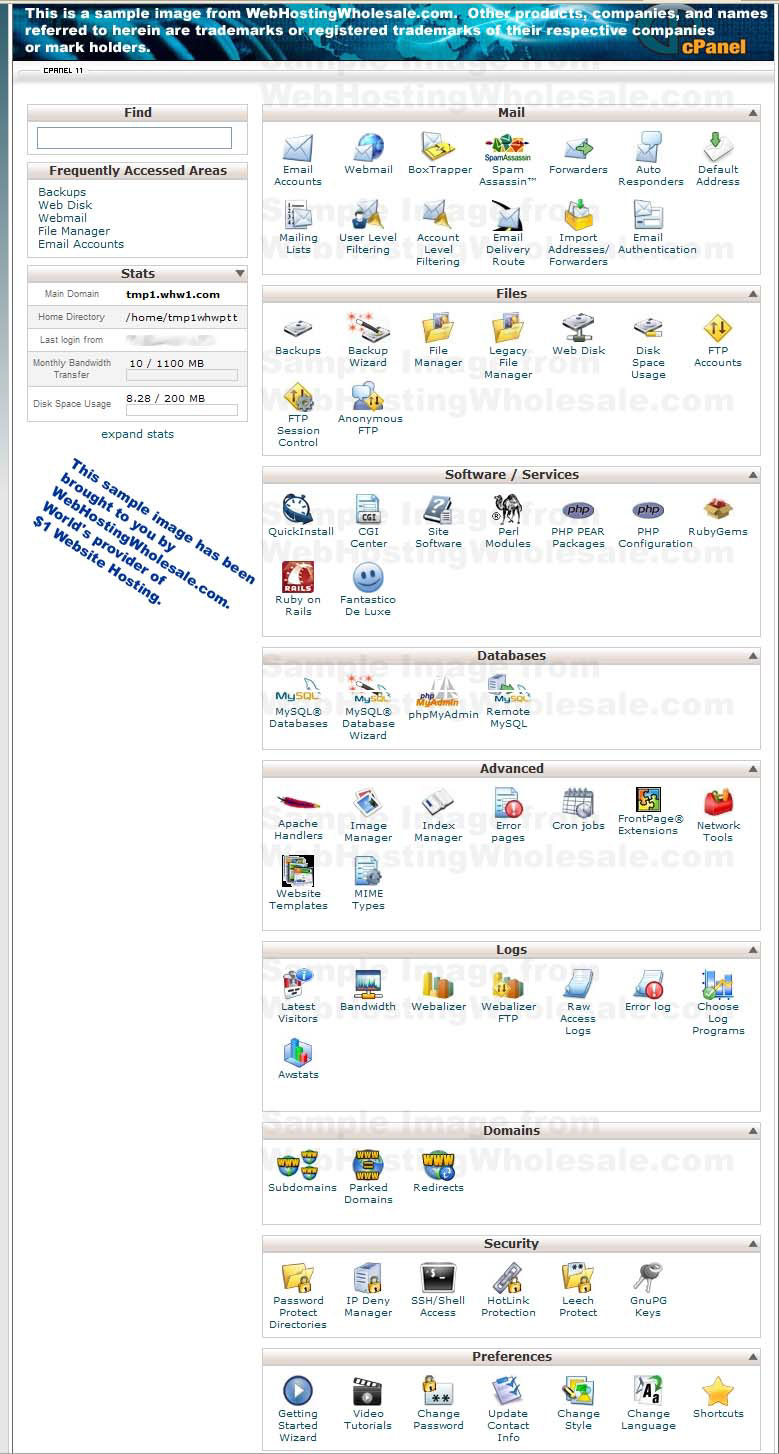Open phpMyAdmin

(443, 698)
